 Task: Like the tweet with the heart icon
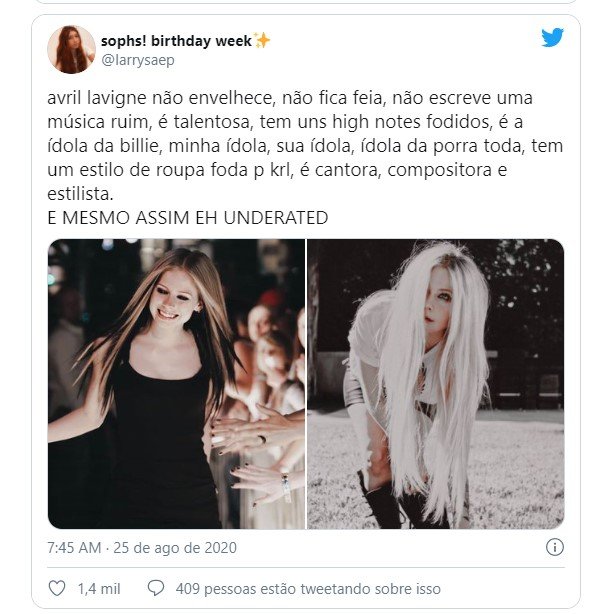tap(57, 588)
